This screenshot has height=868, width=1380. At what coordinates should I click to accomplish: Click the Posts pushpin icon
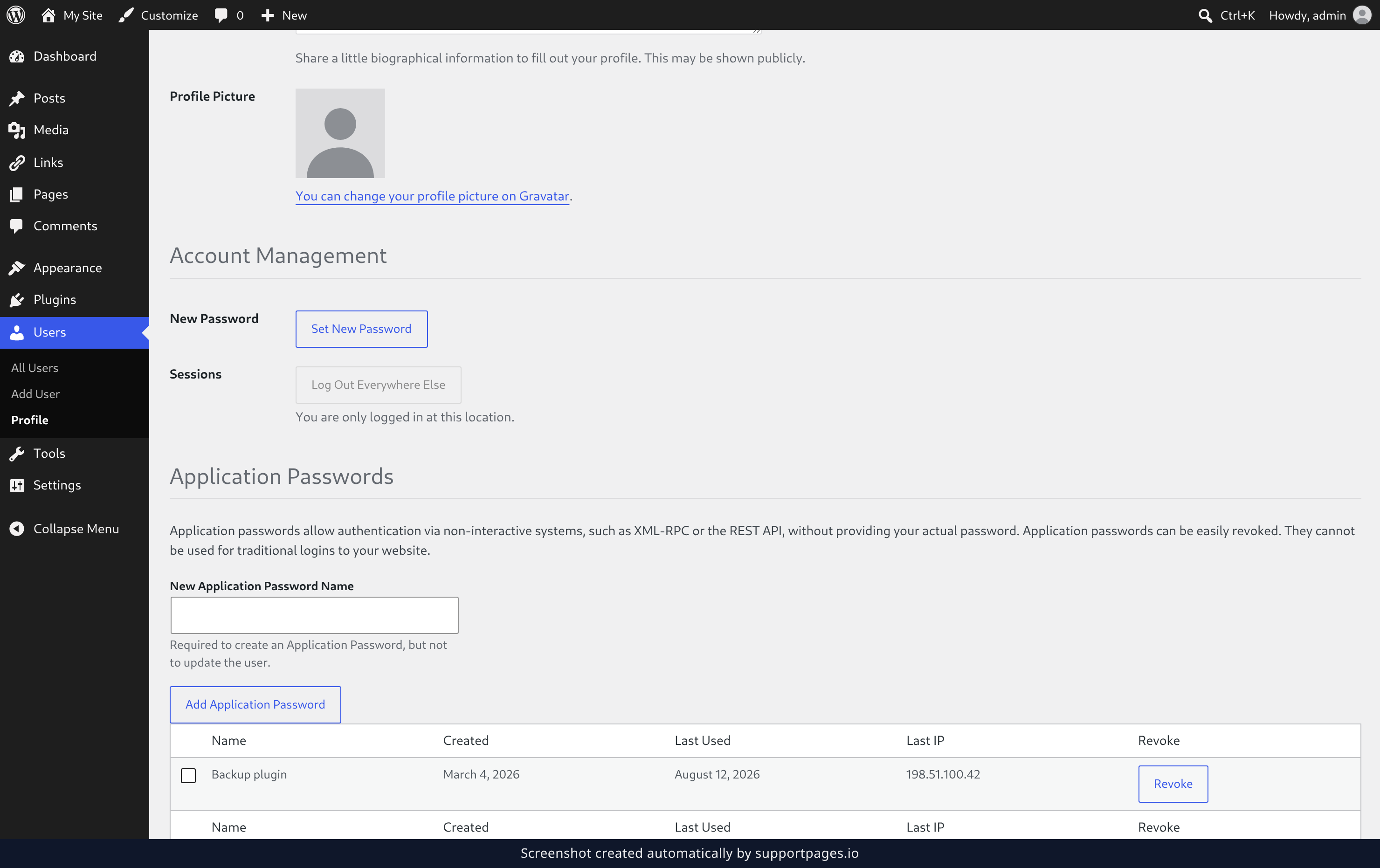(17, 98)
